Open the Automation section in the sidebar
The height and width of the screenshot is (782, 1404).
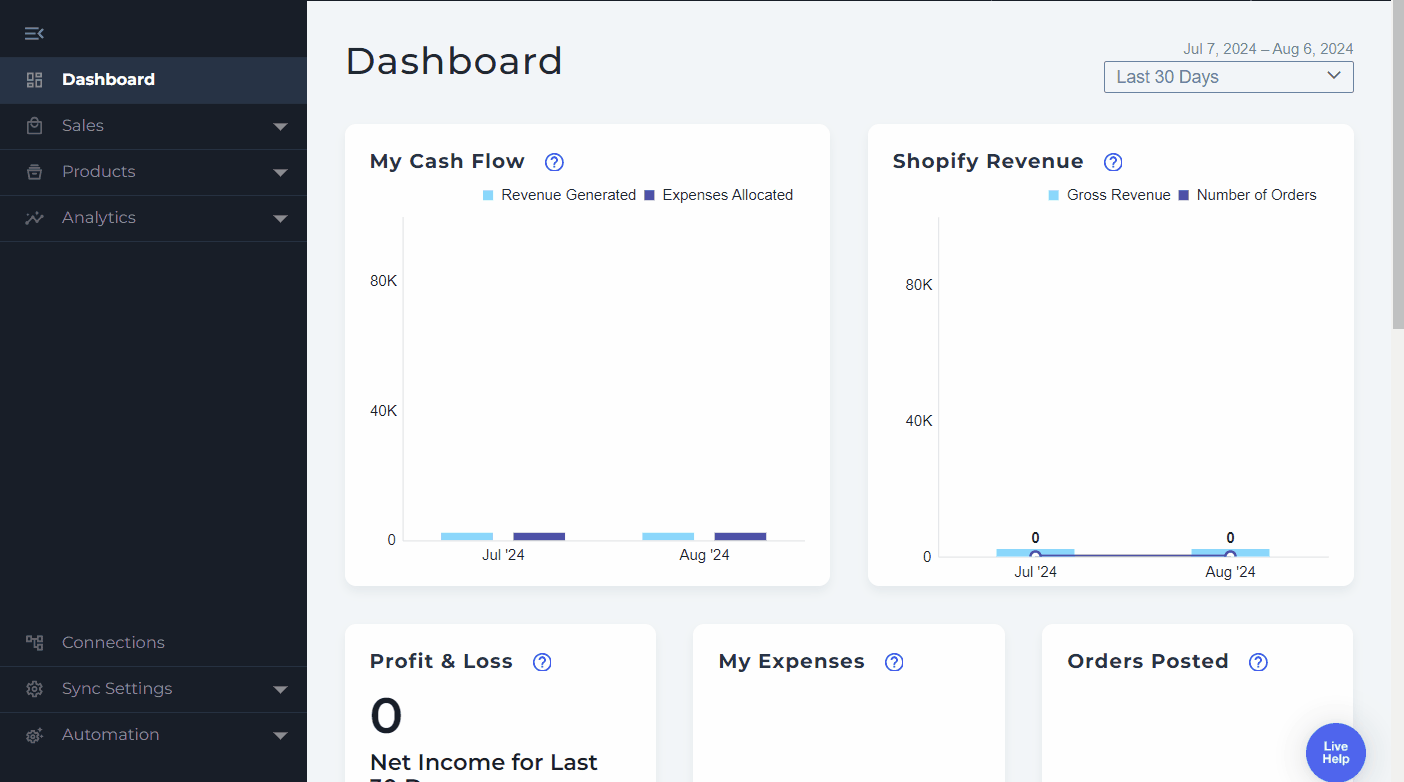pos(110,735)
